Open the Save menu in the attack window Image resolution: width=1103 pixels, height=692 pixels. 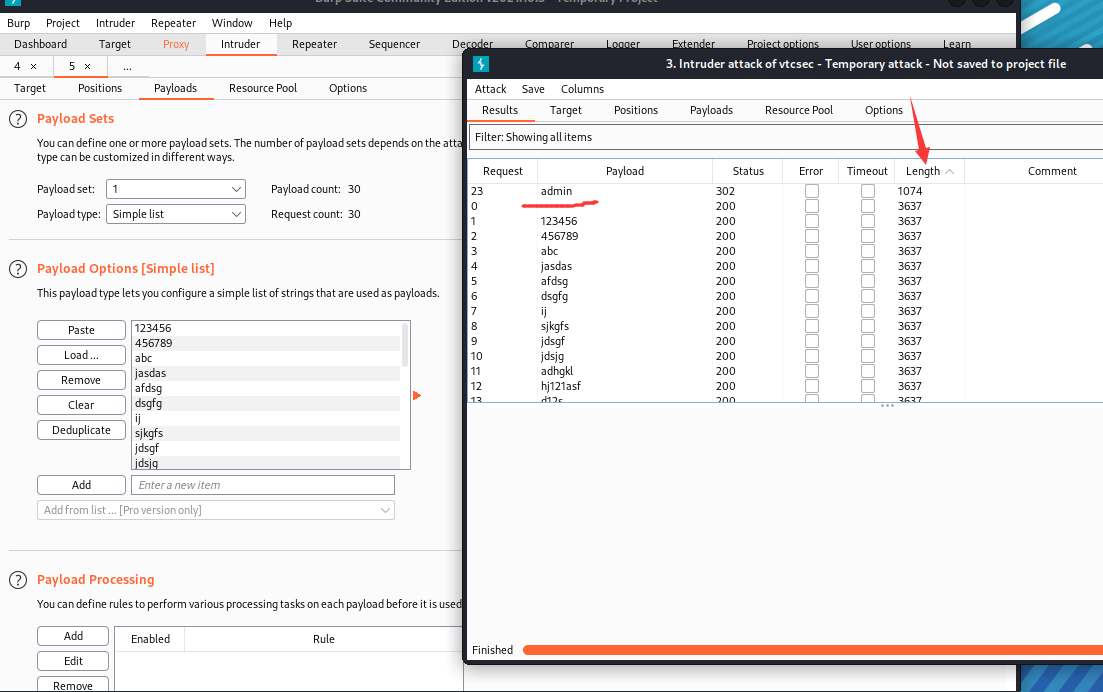click(x=533, y=89)
